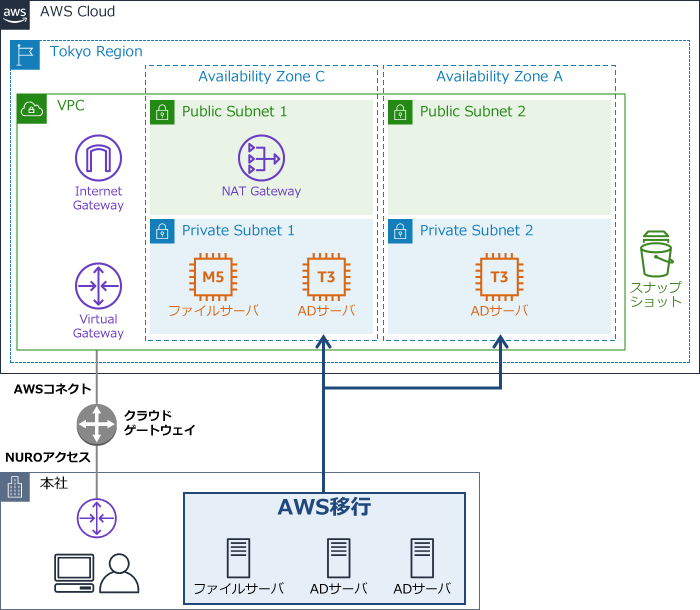700x610 pixels.
Task: Click the AWS移行 heading text
Action: 324,507
